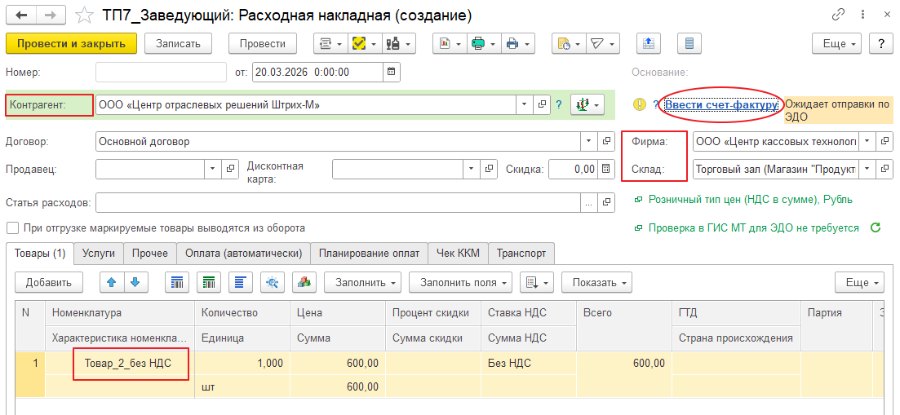Expand the Контрагент dropdown list

(x=524, y=105)
